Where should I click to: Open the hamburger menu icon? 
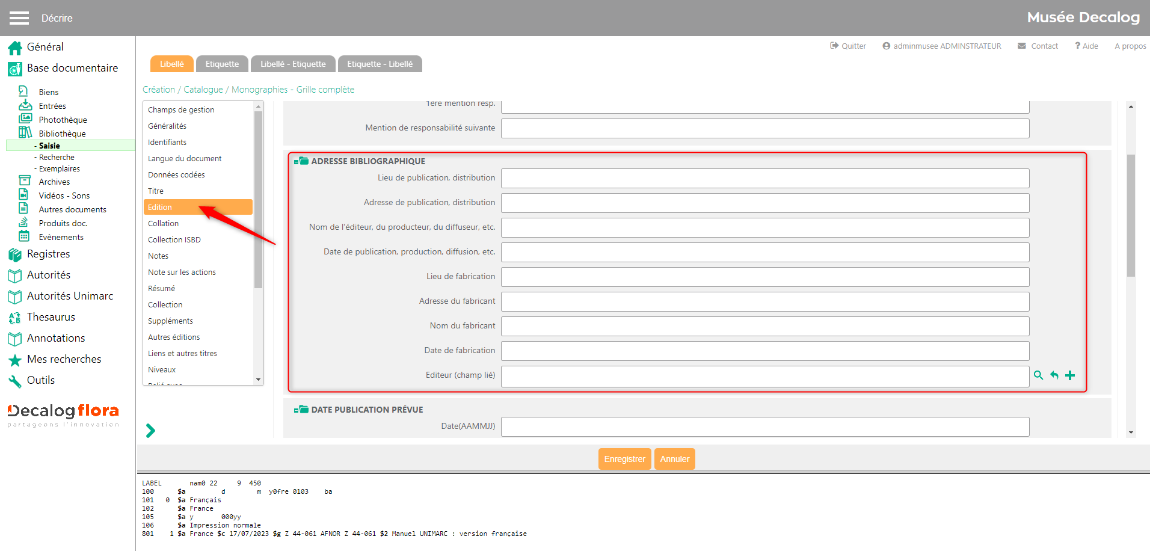click(x=19, y=17)
